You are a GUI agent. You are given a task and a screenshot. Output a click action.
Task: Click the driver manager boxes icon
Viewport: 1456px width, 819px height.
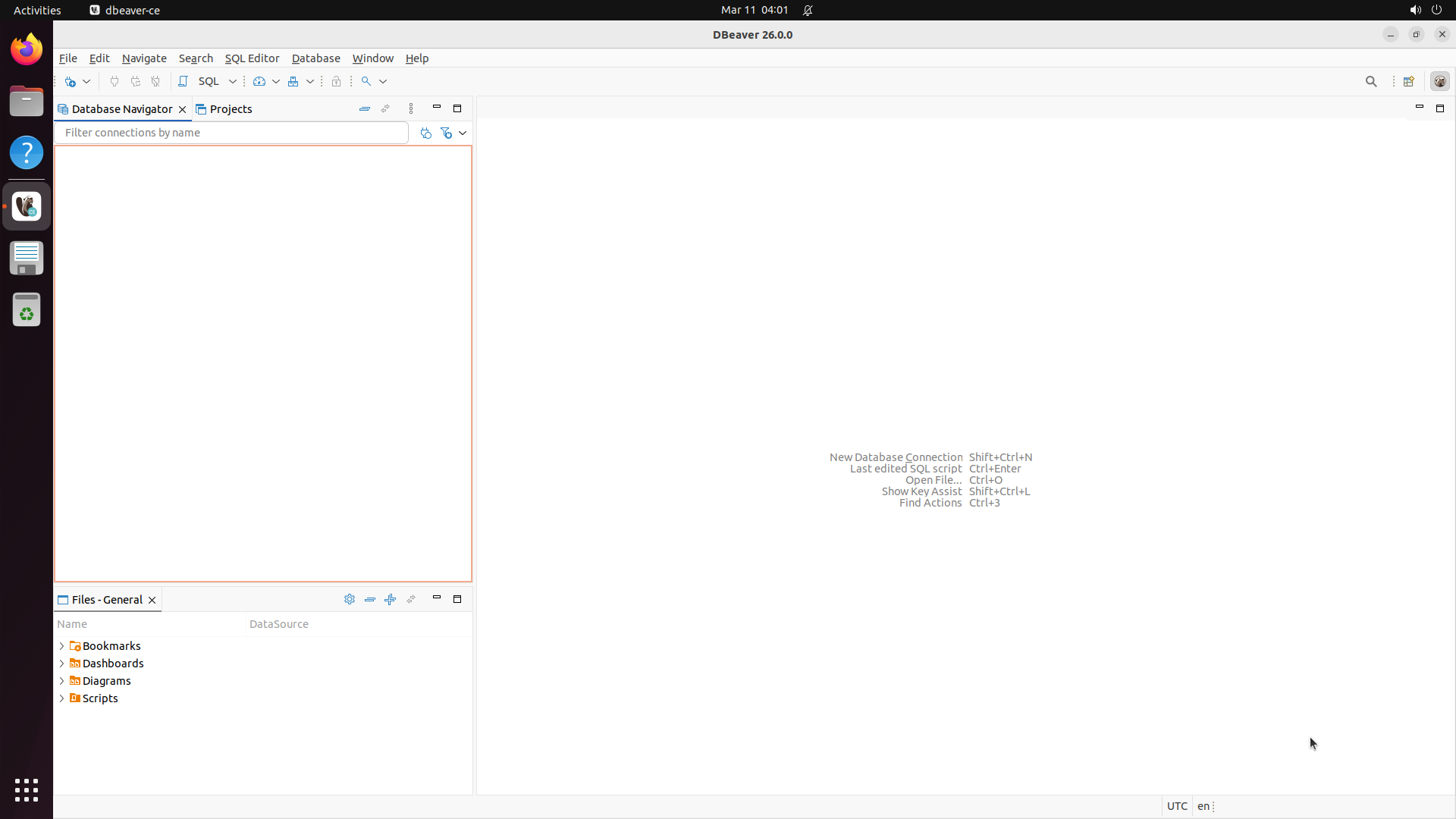[x=293, y=81]
